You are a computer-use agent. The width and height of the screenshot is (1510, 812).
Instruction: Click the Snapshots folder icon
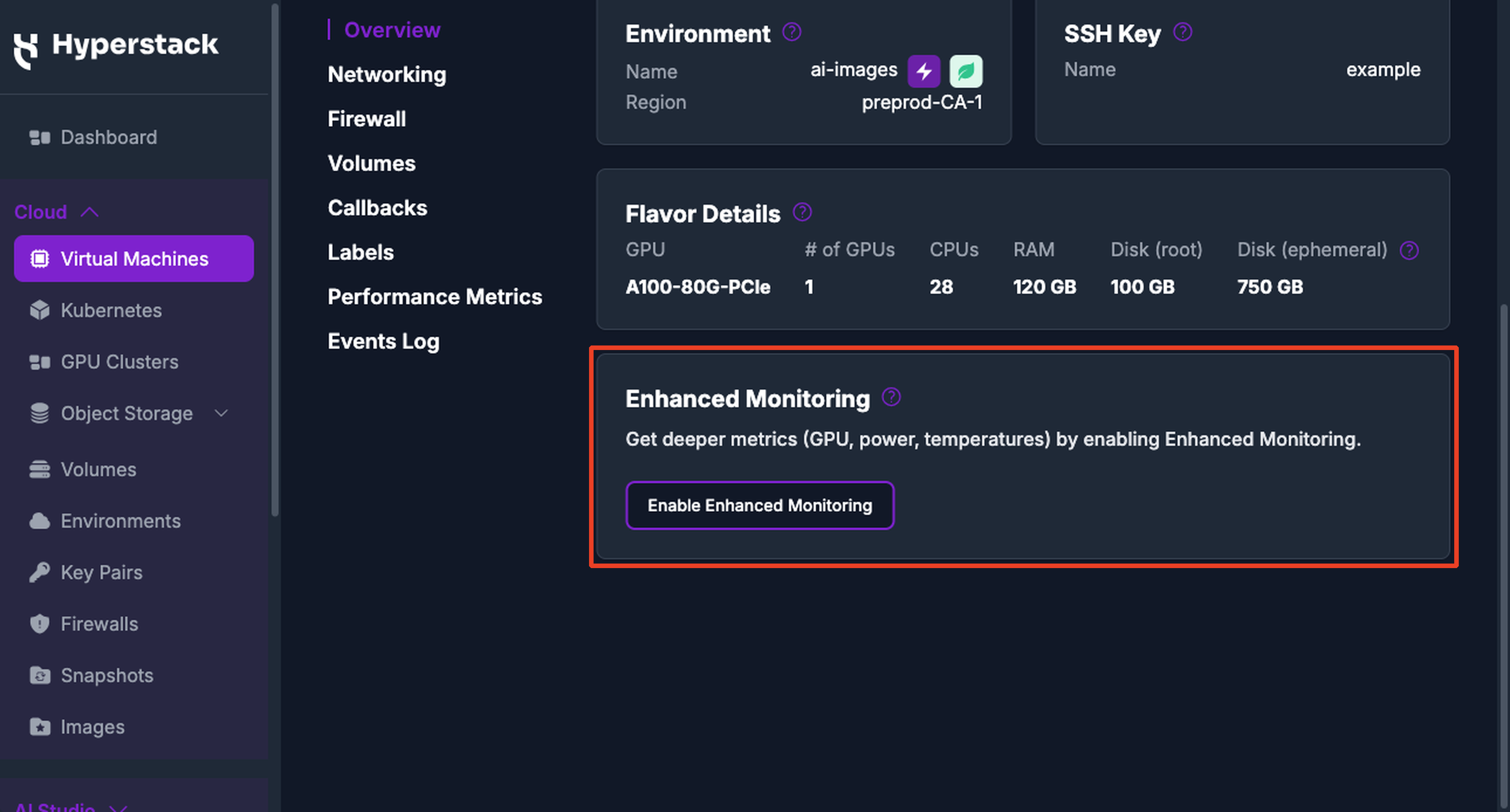tap(40, 676)
